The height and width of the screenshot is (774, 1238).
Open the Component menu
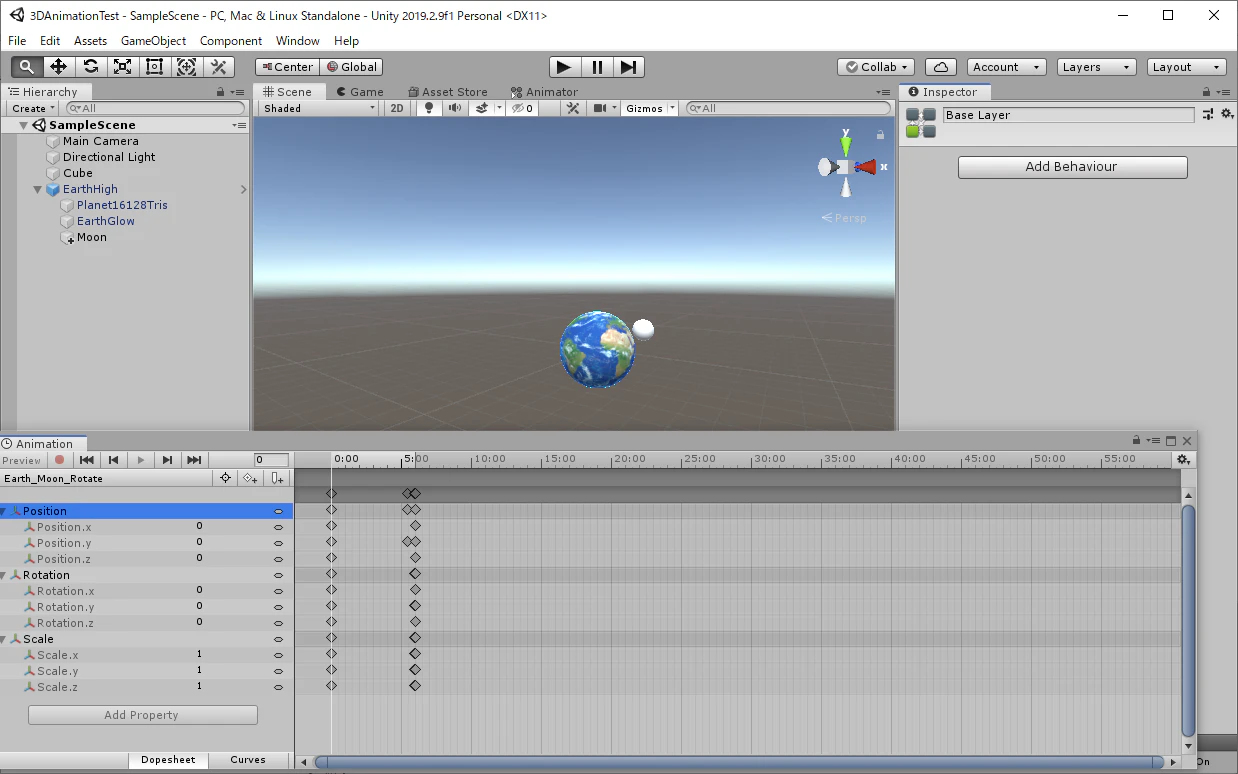pyautogui.click(x=231, y=41)
